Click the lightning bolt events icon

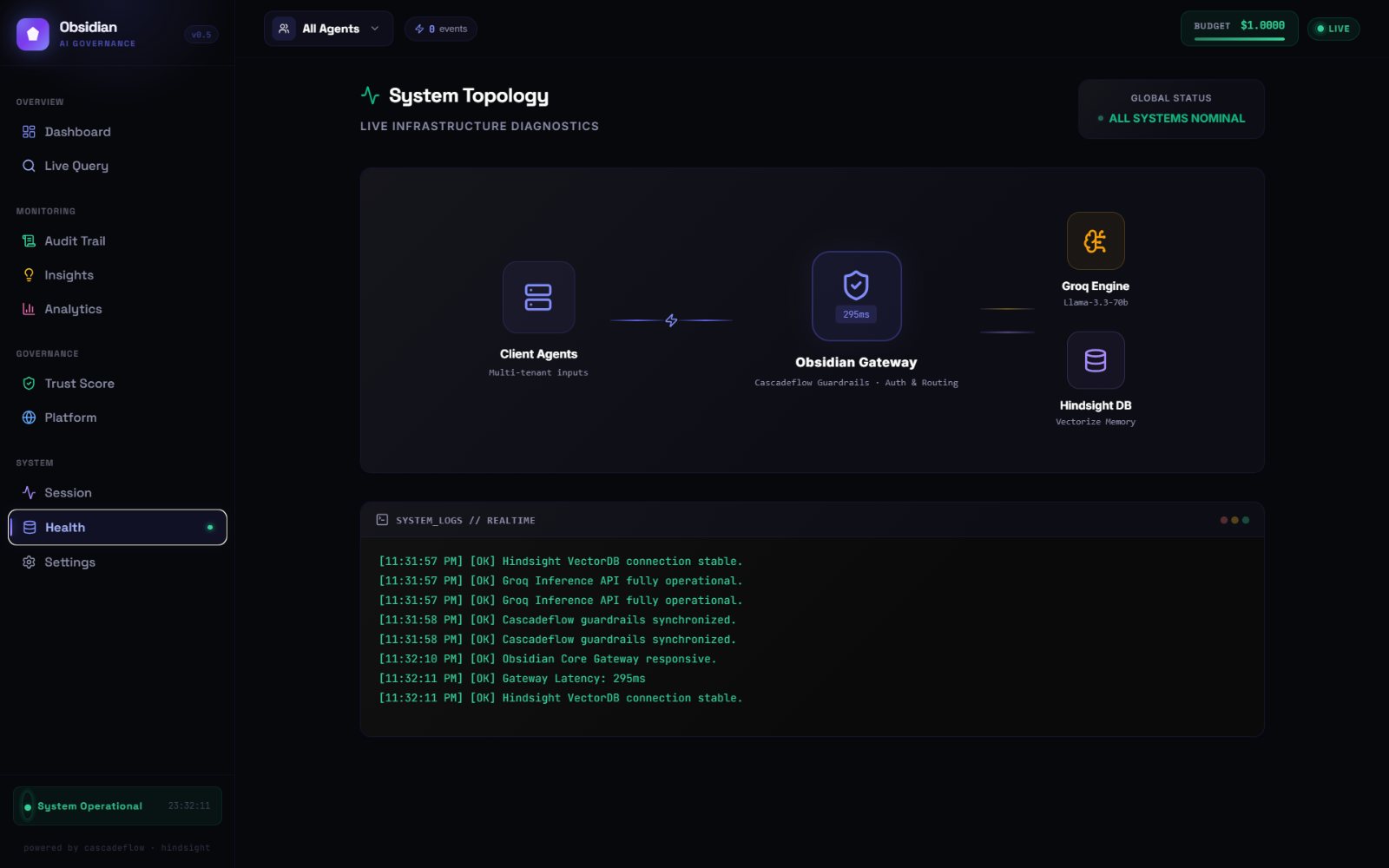click(x=419, y=29)
